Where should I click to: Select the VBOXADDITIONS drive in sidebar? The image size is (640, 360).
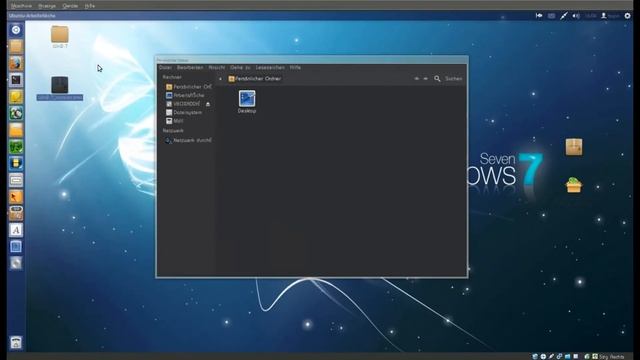coord(183,104)
